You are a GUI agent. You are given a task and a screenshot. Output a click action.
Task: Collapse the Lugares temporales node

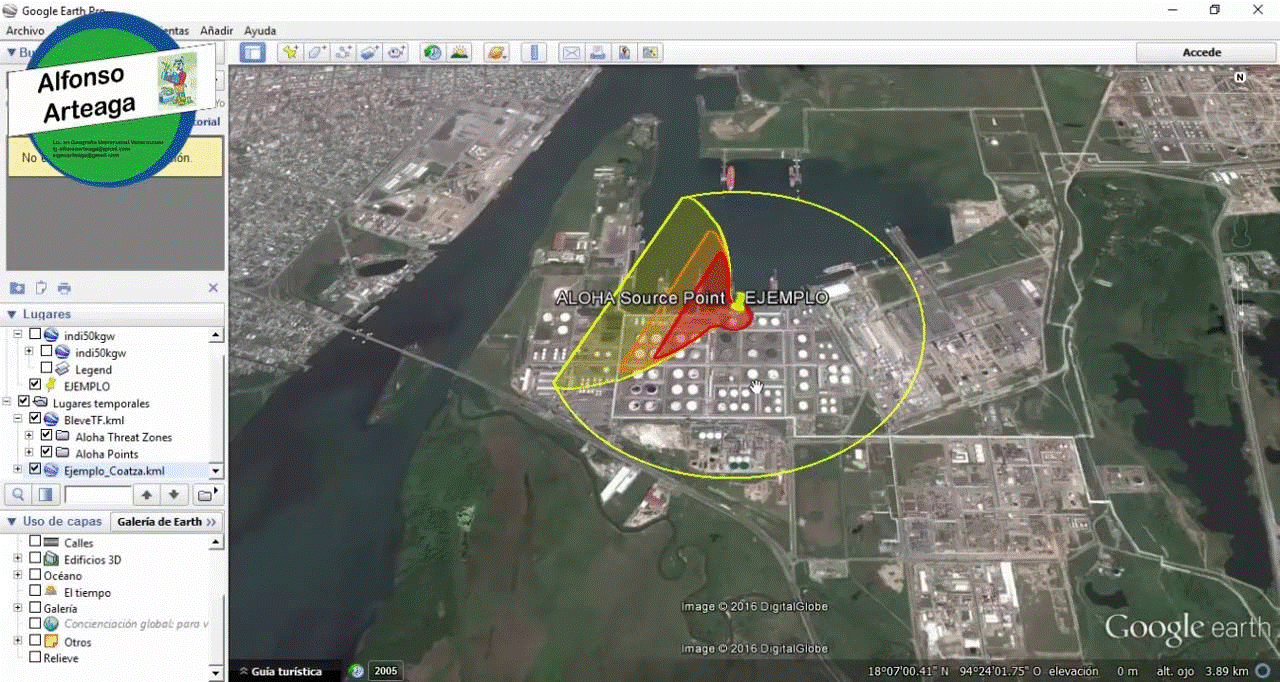[8, 402]
